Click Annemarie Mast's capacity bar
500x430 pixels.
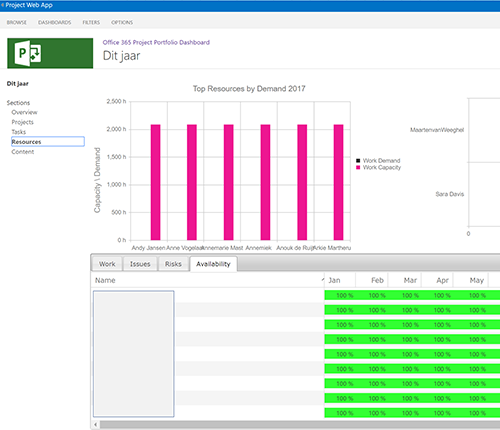pos(228,182)
